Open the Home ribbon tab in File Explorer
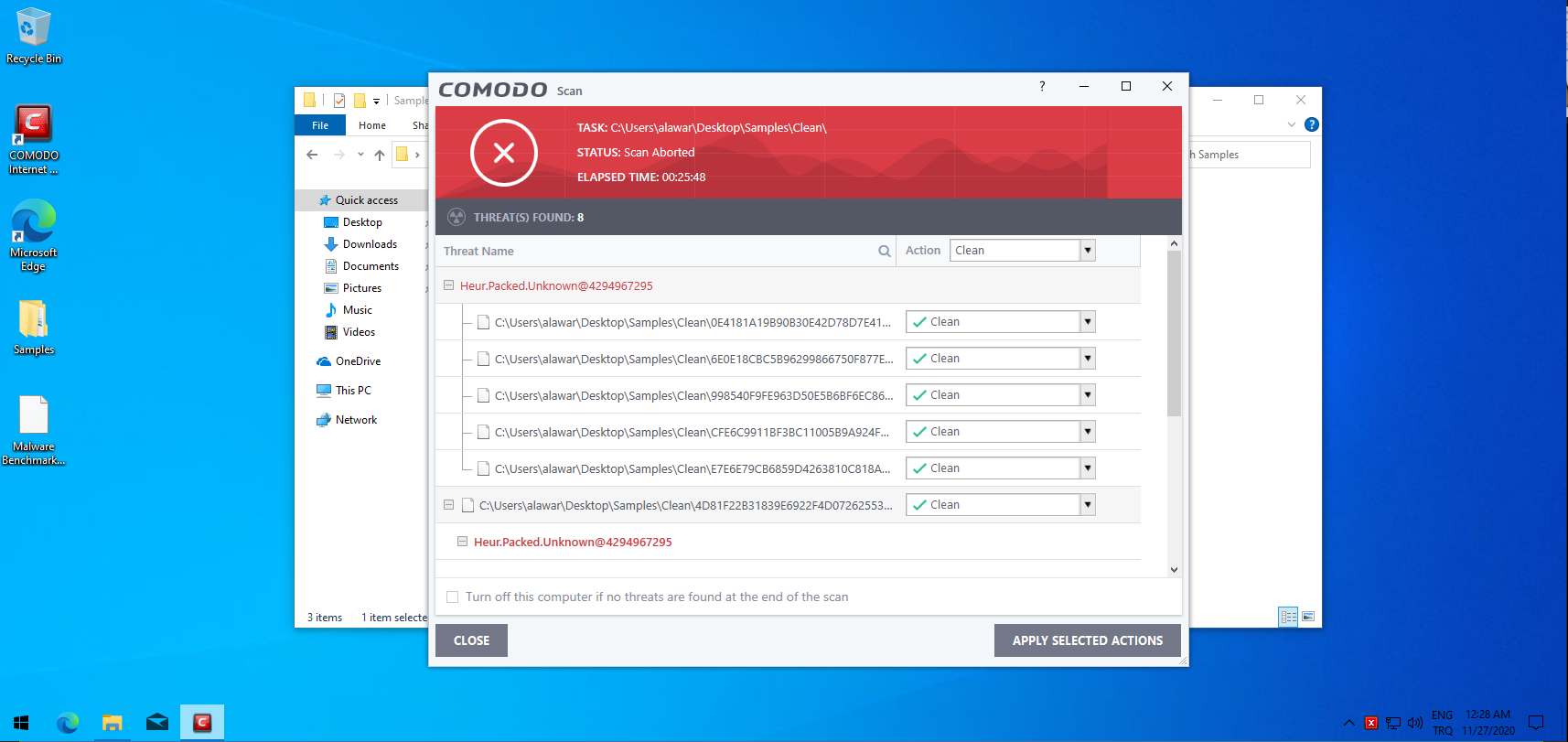 point(372,125)
